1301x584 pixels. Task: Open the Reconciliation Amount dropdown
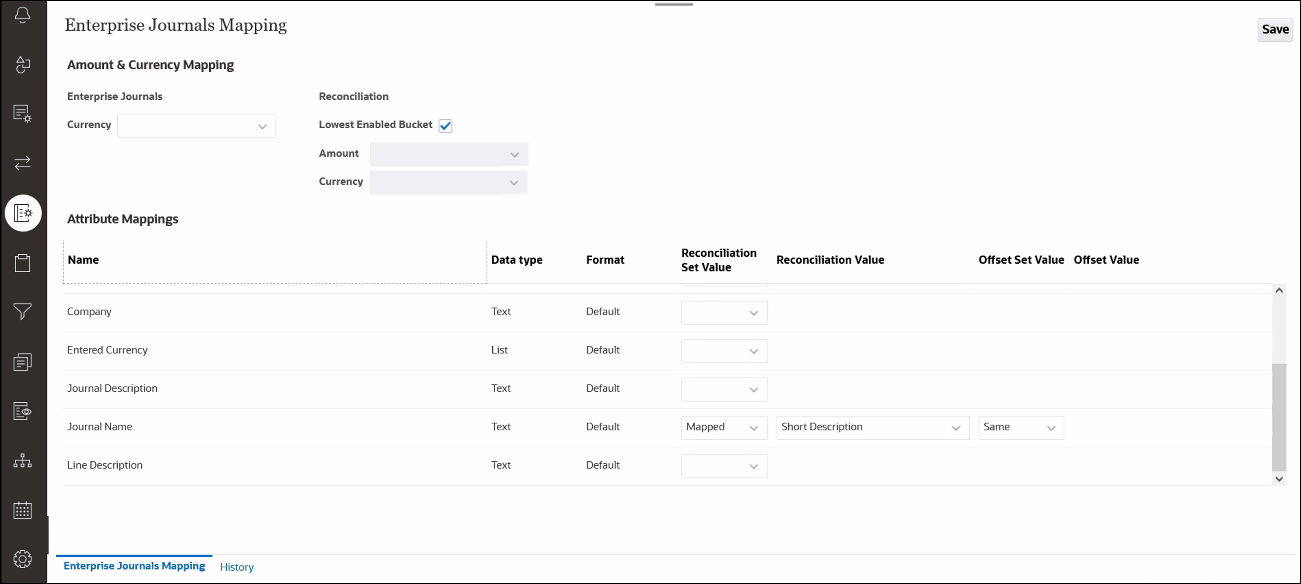(447, 153)
